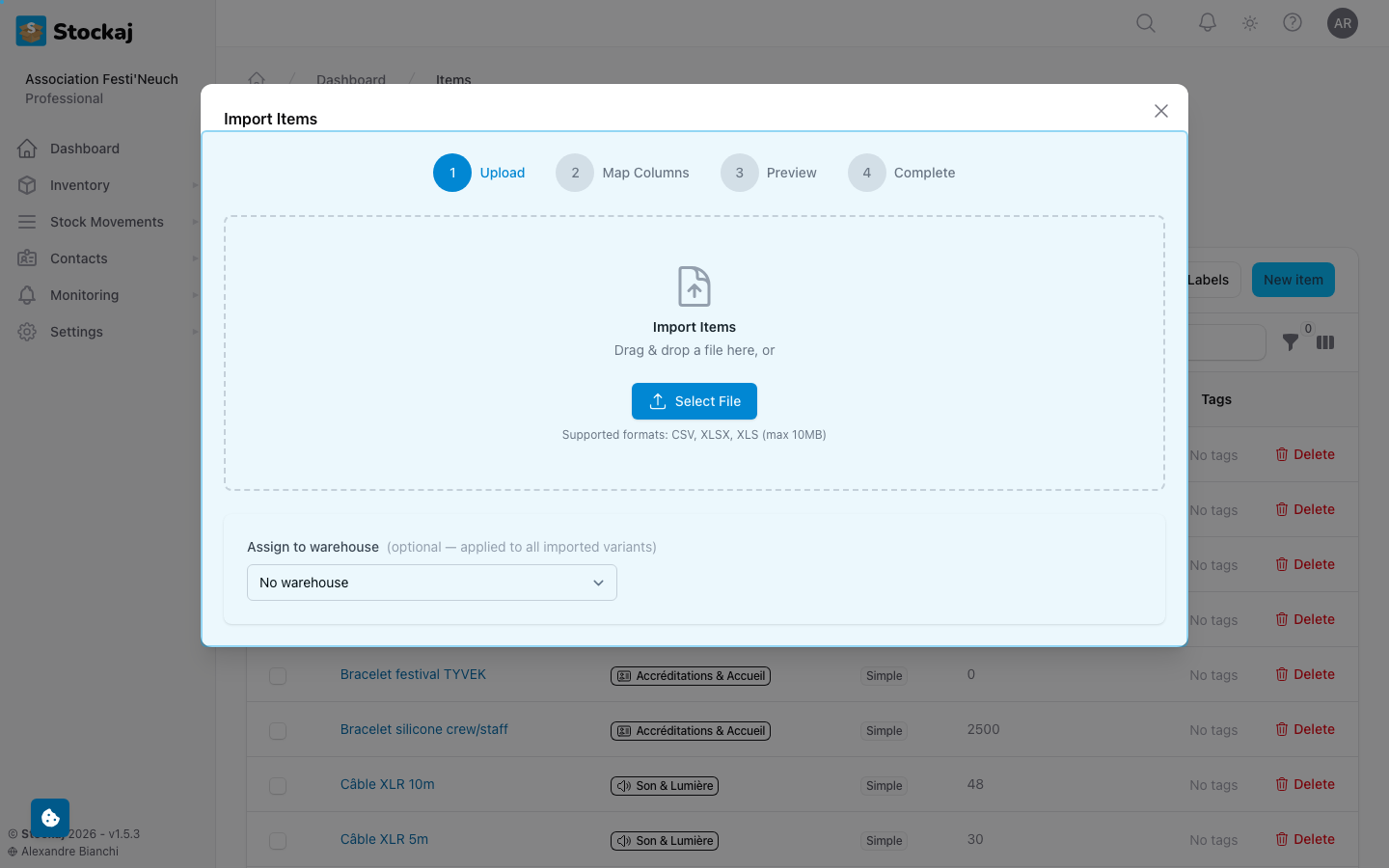Expand the Settings submenu arrow
This screenshot has height=868, width=1389.
[x=195, y=332]
